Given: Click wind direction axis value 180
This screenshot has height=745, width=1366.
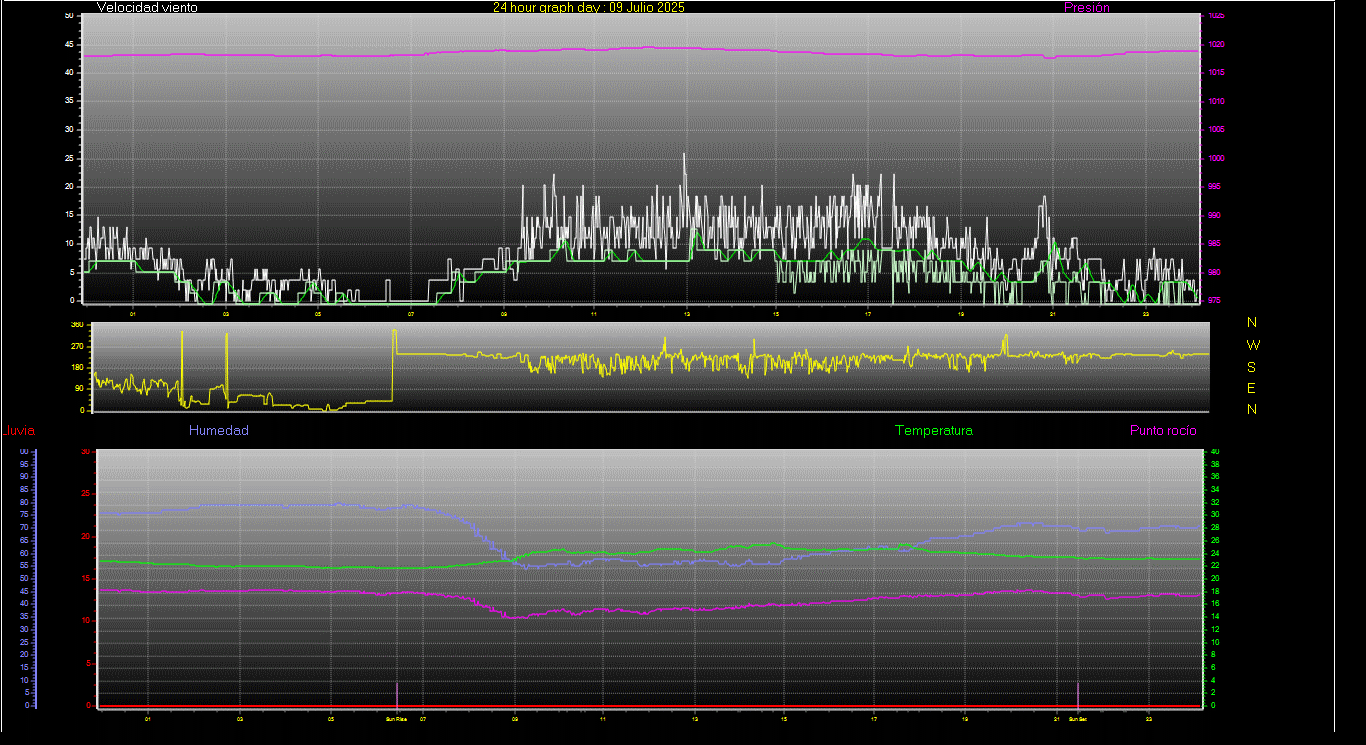Looking at the screenshot, I should click(76, 368).
